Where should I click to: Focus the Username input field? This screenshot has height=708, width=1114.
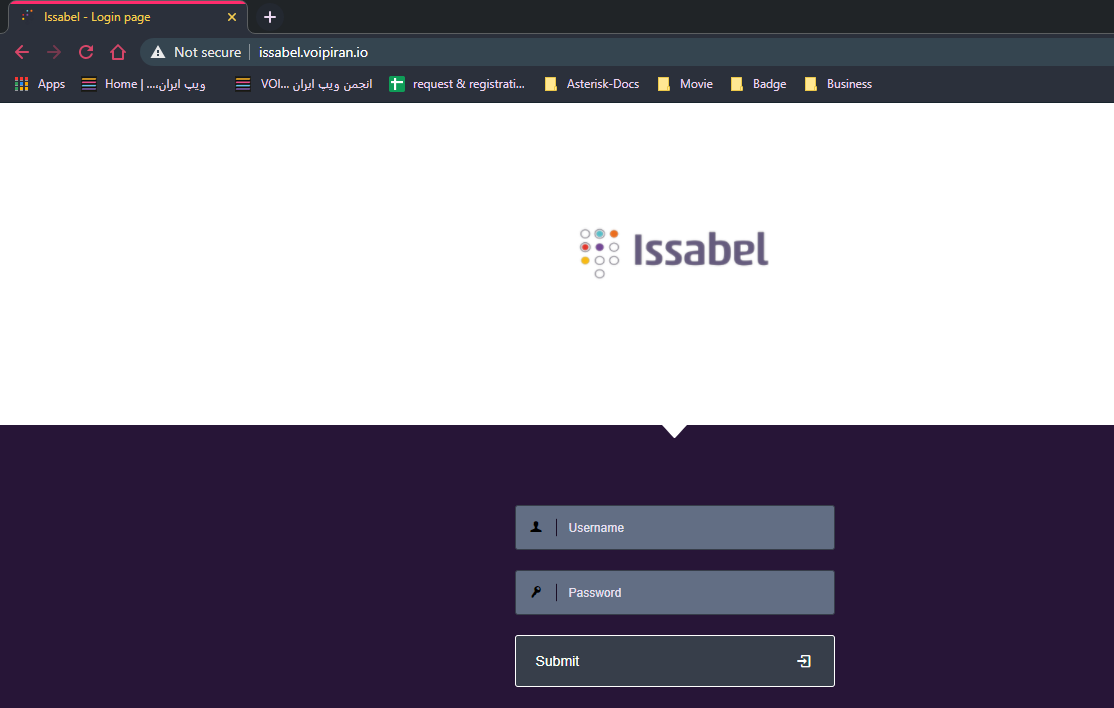pyautogui.click(x=674, y=528)
